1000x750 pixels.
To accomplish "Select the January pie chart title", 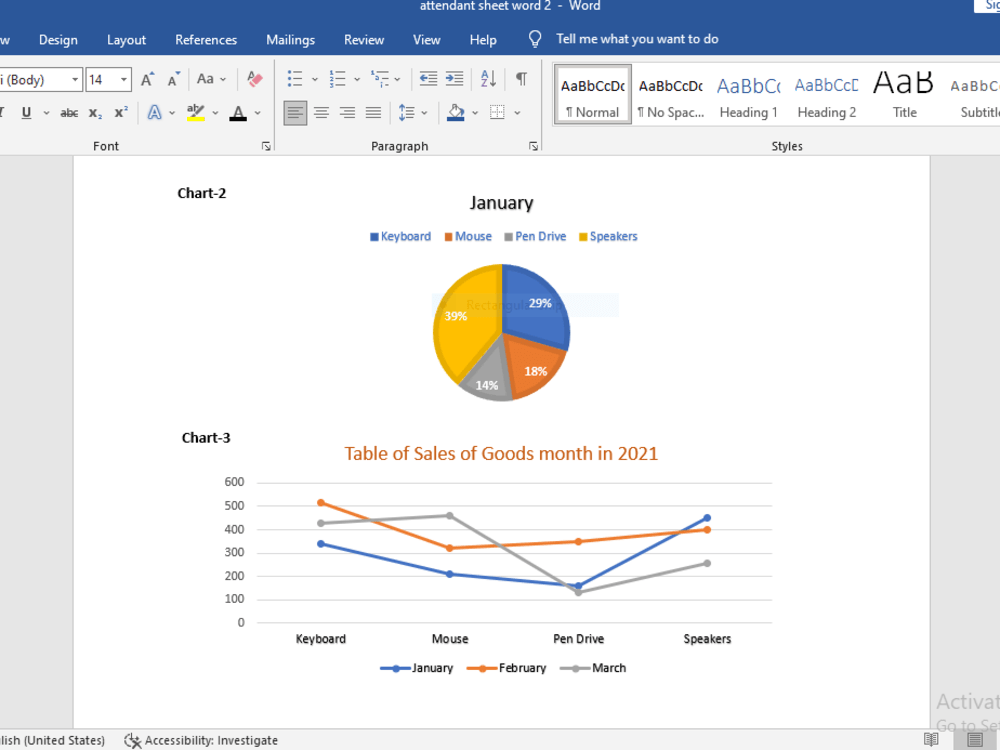I will [501, 203].
